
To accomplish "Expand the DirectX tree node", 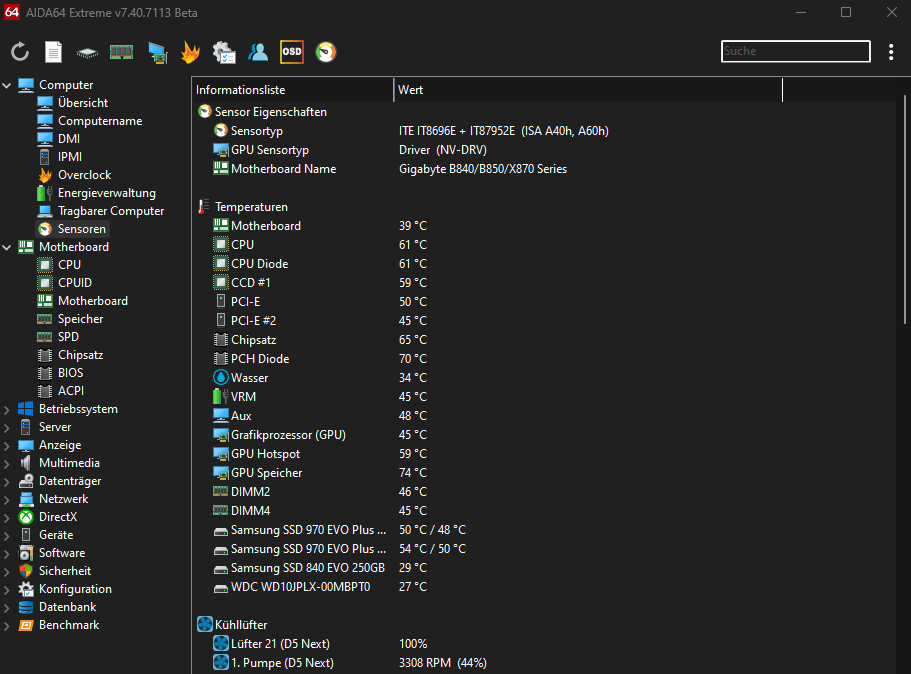I will pos(7,518).
